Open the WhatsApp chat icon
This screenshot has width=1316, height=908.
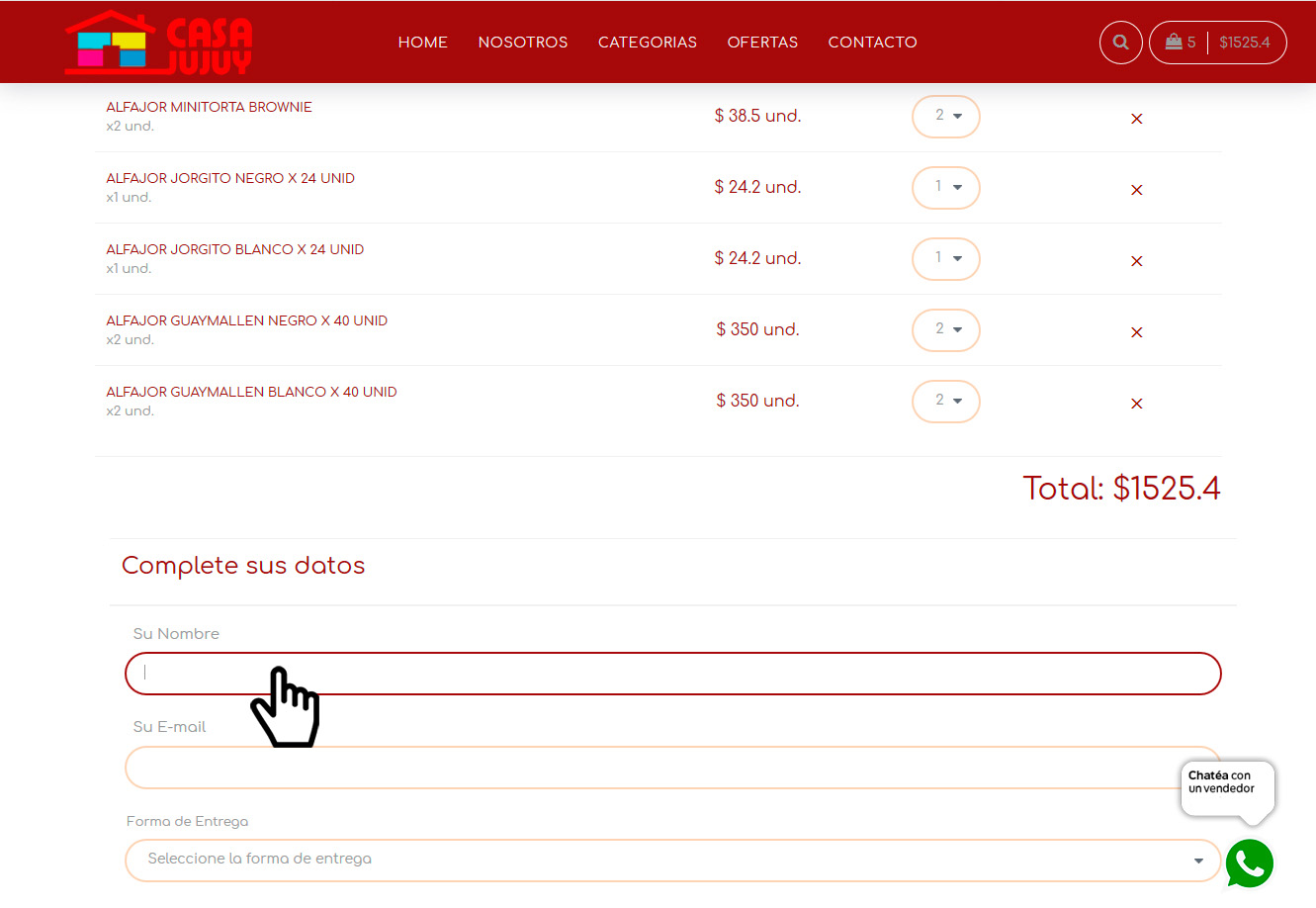click(x=1250, y=863)
